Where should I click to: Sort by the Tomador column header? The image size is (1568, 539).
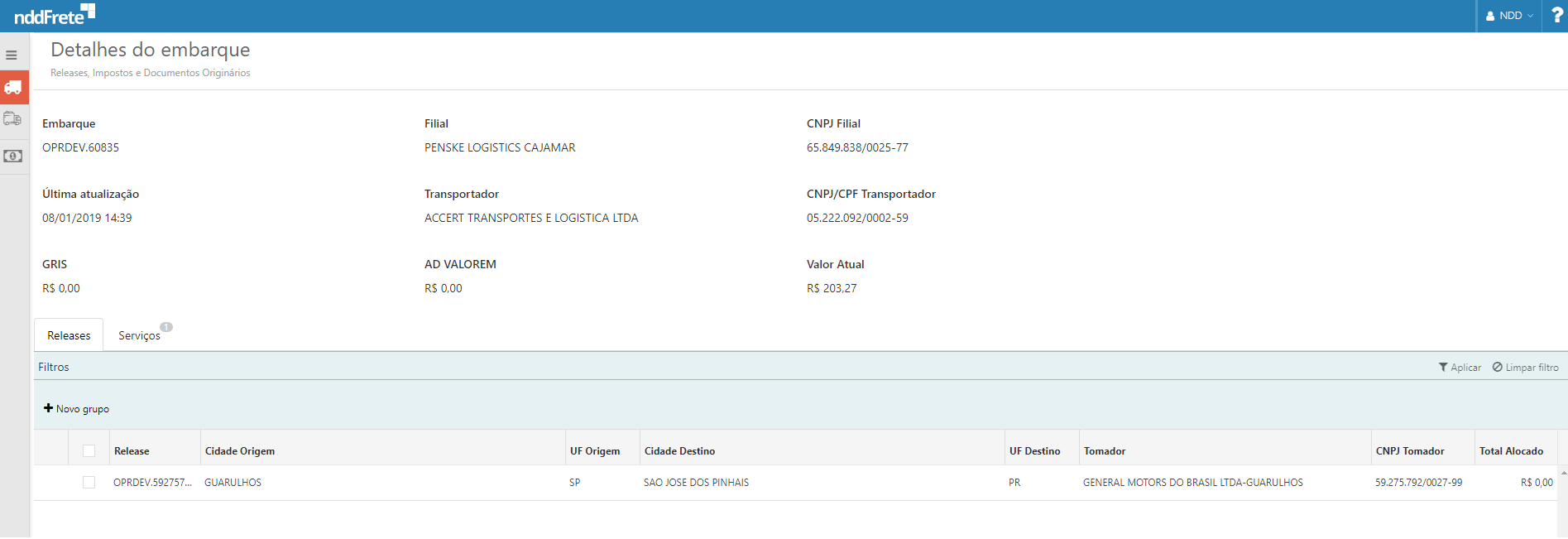pos(1105,451)
